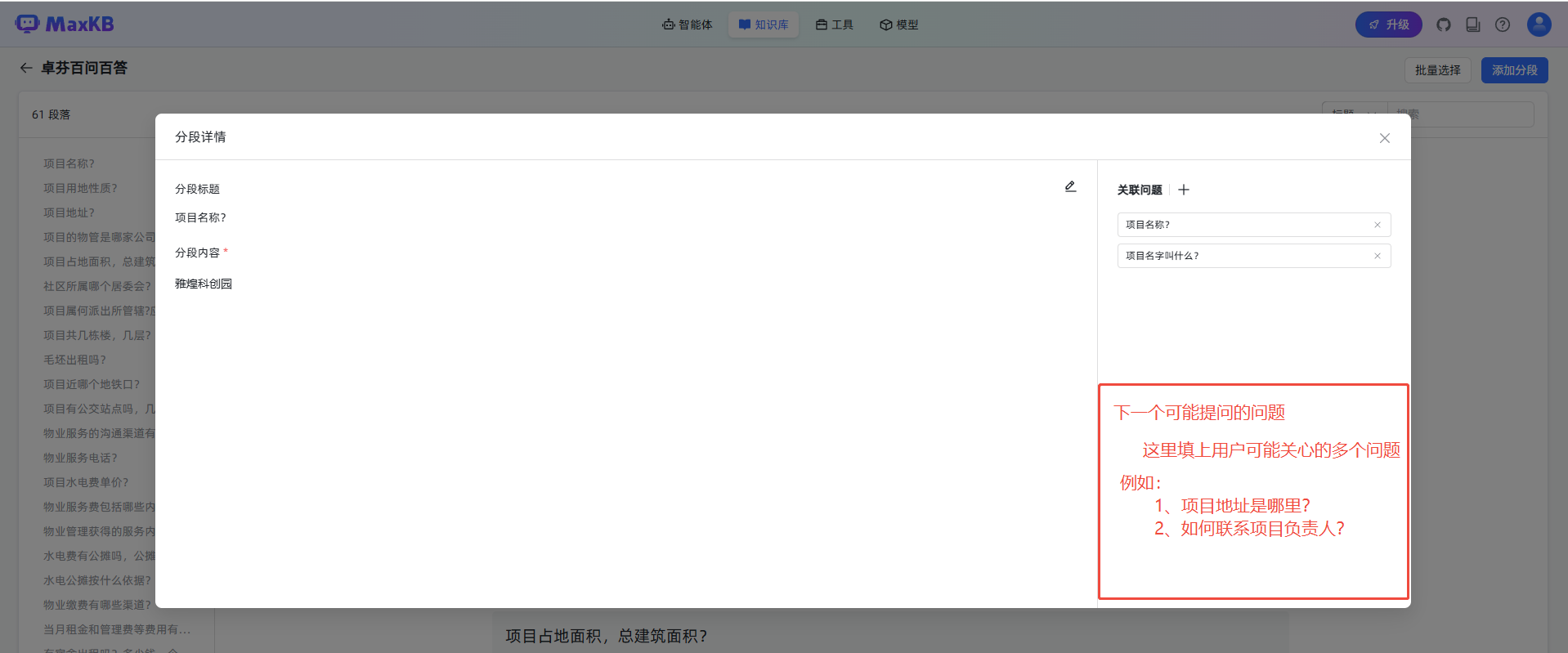Click the edit pencil icon for segment title
Screen dimensions: 1568x653
(1070, 187)
